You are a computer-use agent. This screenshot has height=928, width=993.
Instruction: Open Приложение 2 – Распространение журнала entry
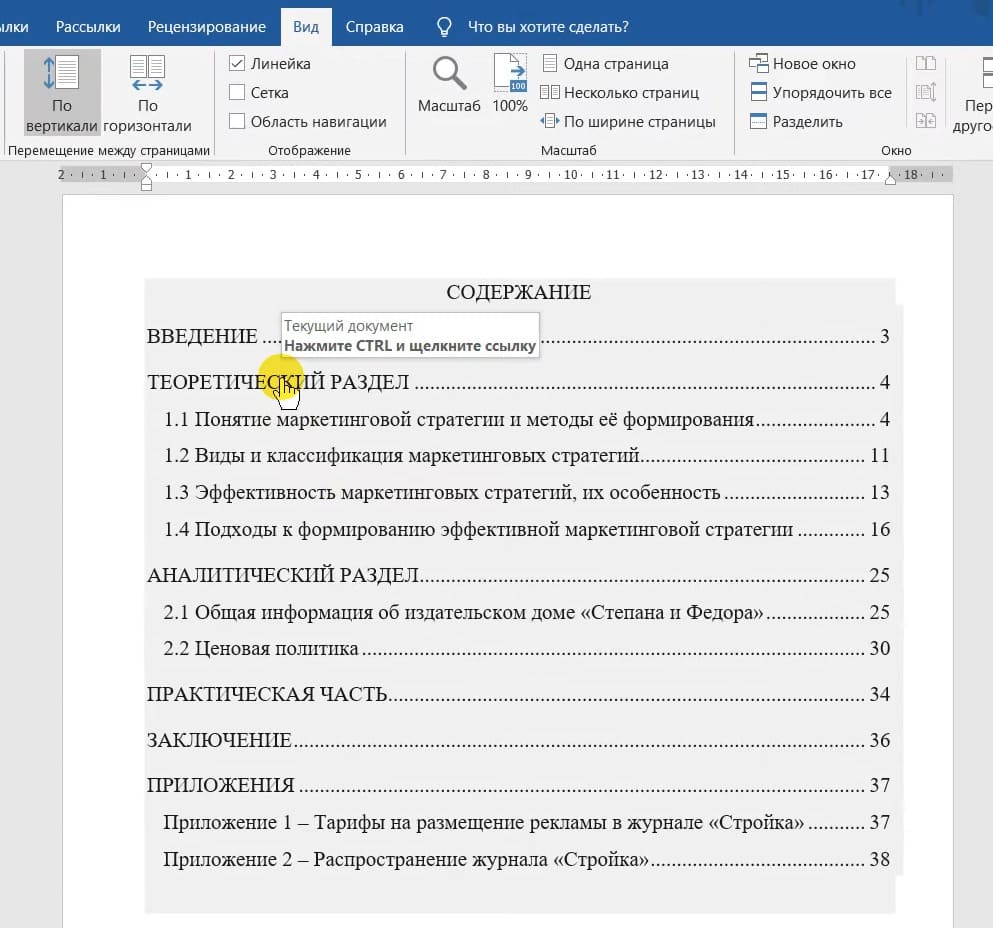coord(526,859)
